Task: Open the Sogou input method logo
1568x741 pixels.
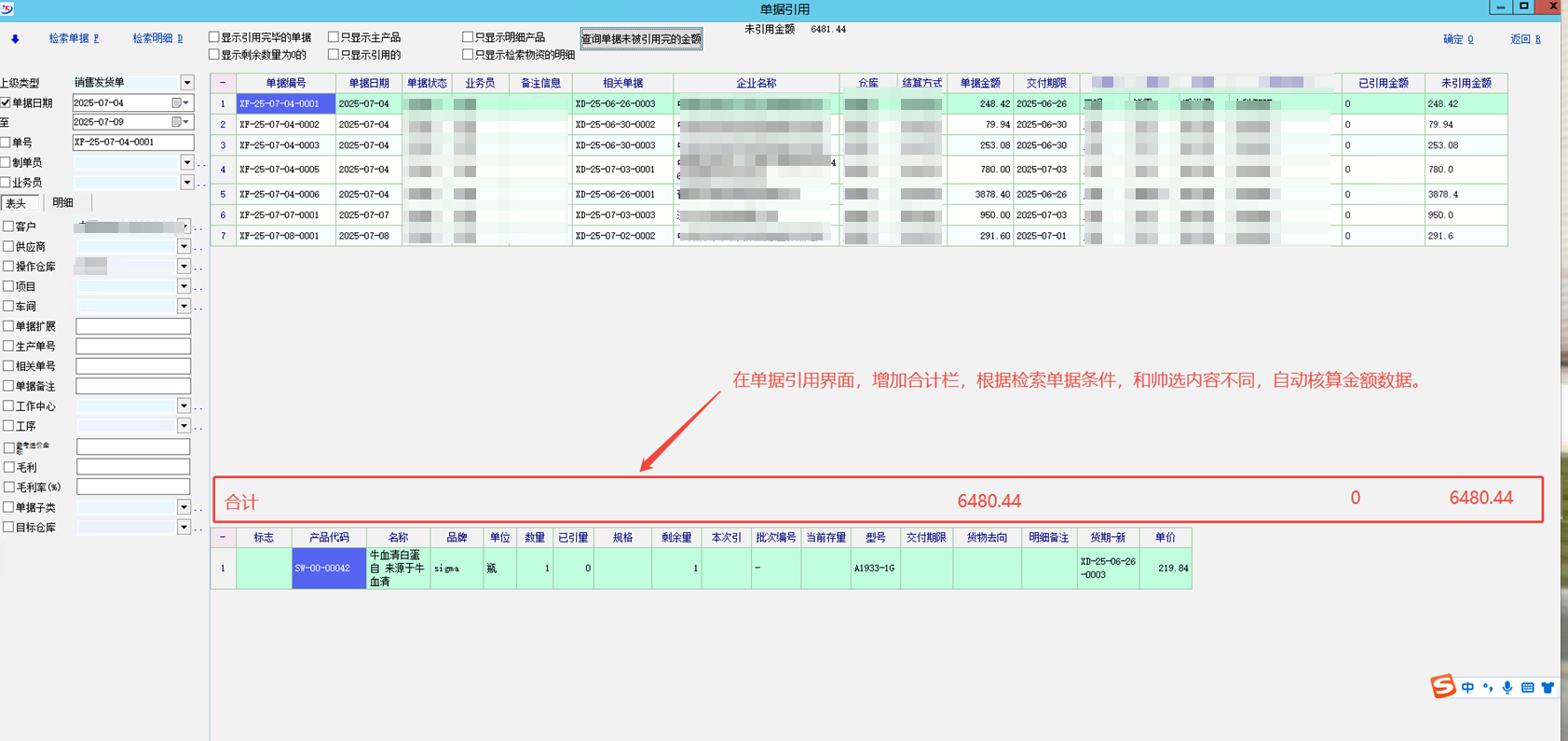Action: [x=1442, y=687]
